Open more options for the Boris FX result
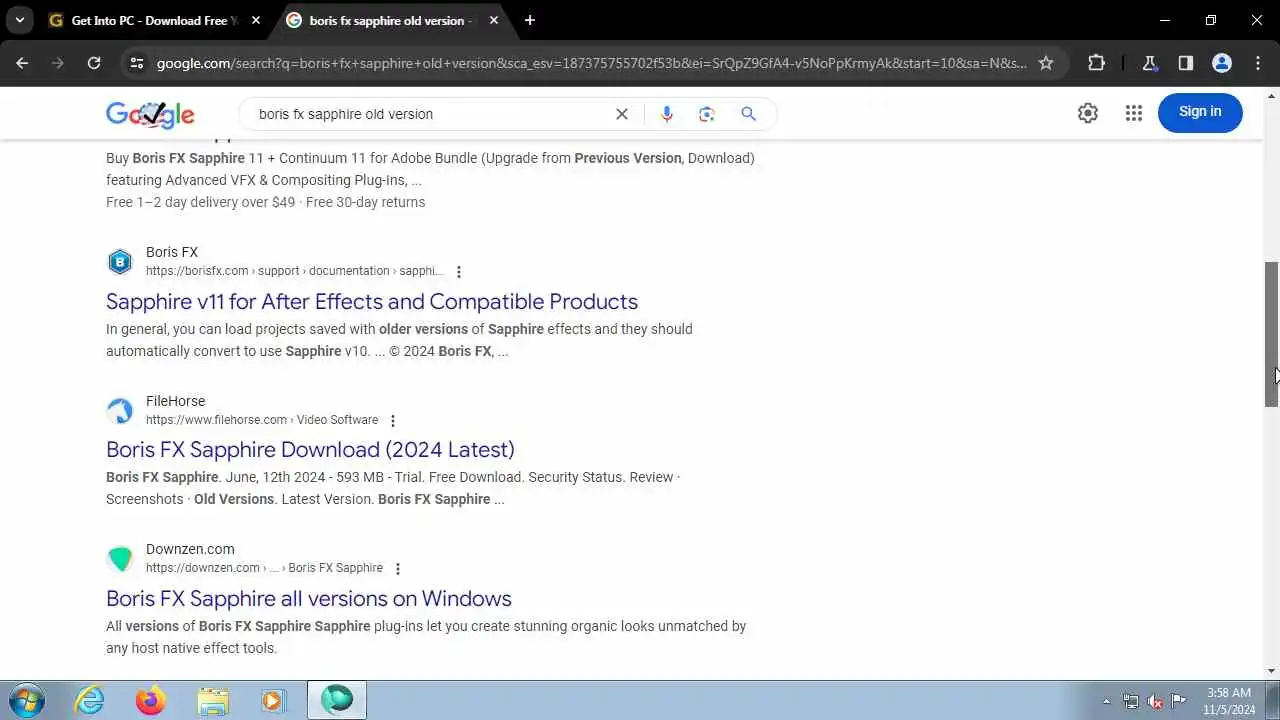Screen dimensions: 1280x720 (459, 272)
